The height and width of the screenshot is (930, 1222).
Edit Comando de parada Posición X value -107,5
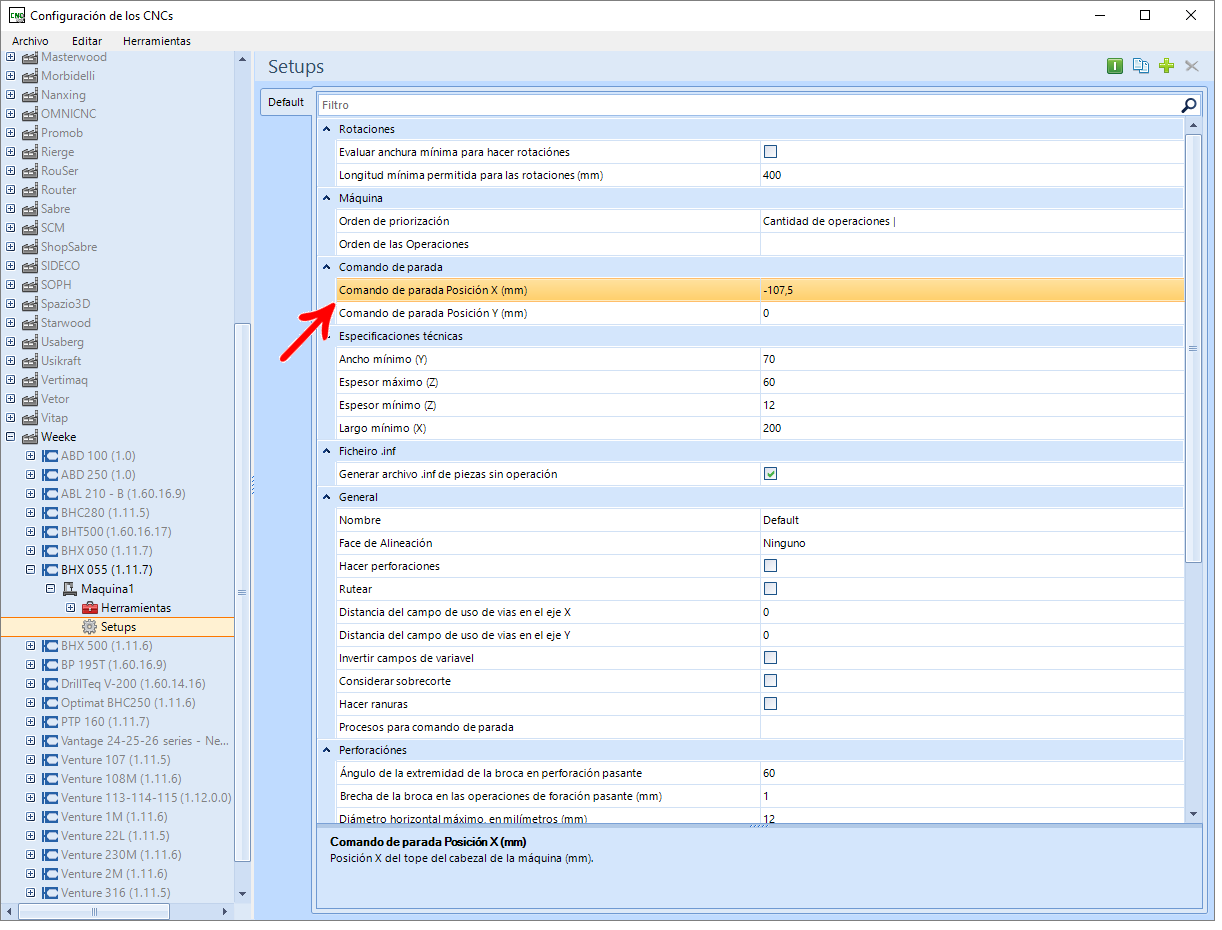[x=971, y=290]
